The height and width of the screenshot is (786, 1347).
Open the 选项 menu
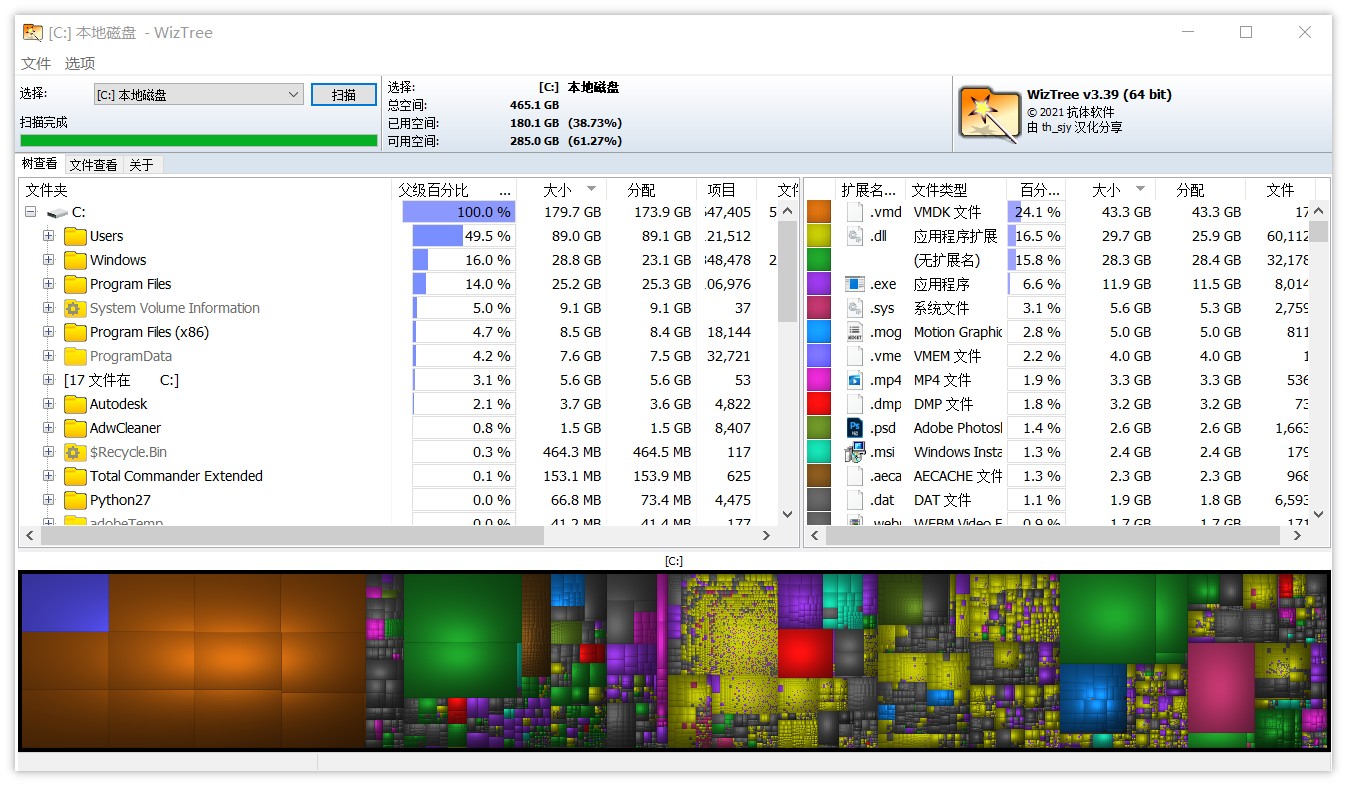79,63
